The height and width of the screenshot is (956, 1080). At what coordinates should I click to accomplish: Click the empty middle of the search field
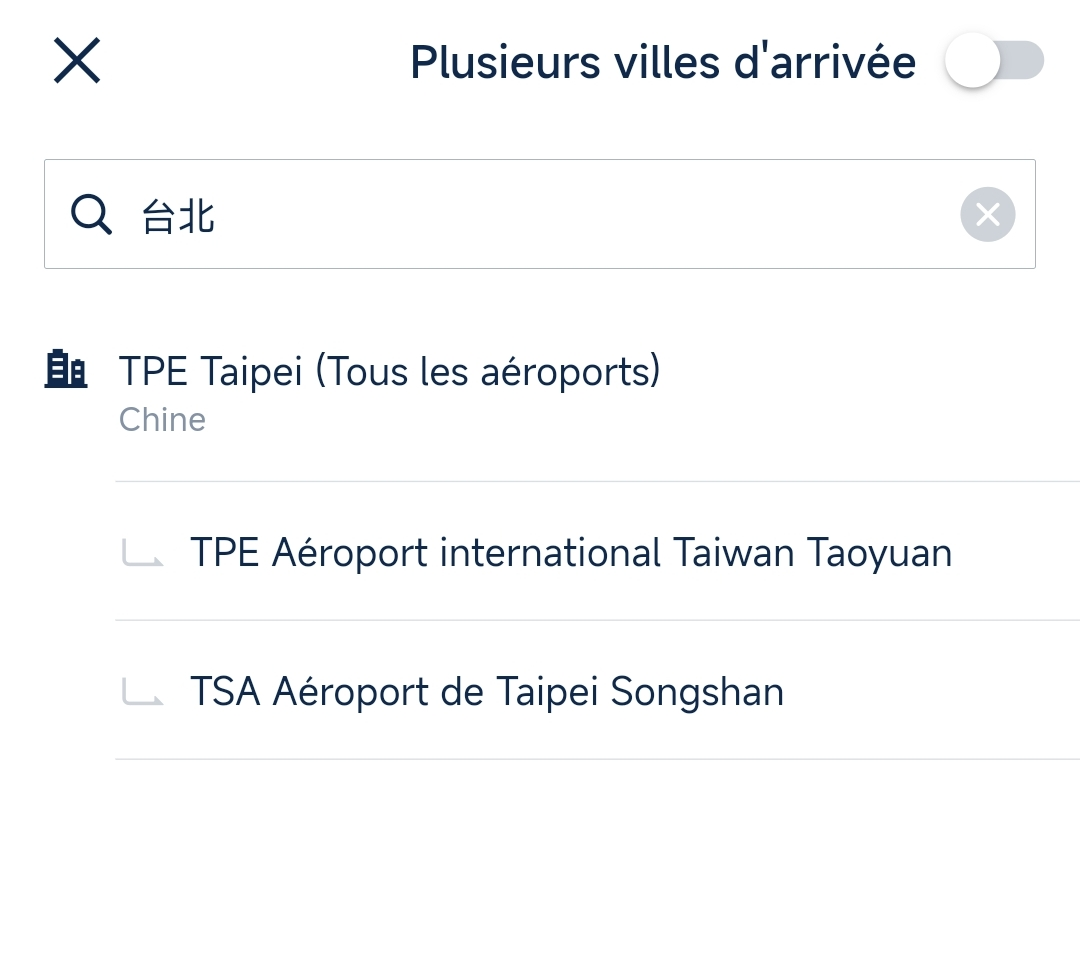[580, 214]
